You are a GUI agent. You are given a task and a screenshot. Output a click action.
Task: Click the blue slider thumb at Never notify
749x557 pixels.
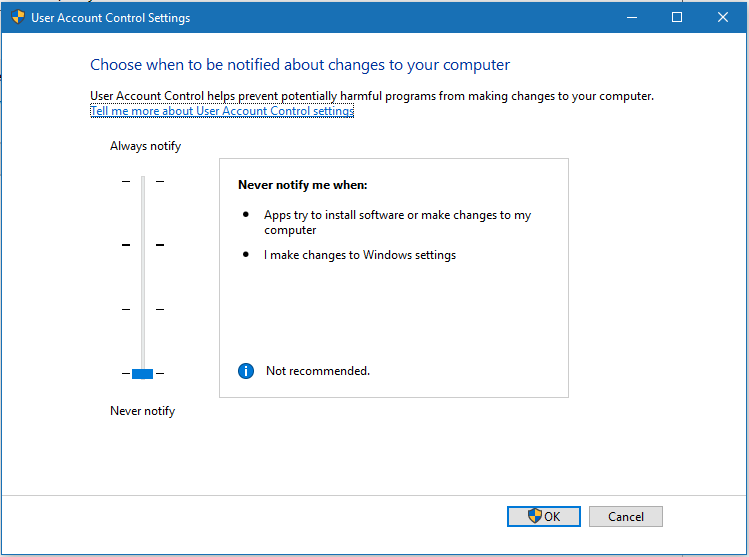(x=142, y=374)
